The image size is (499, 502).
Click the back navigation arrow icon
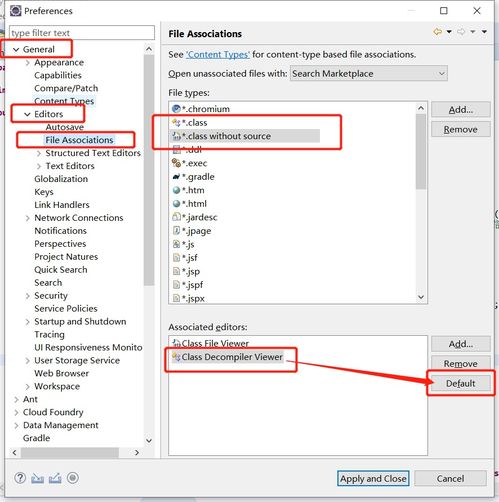click(437, 32)
